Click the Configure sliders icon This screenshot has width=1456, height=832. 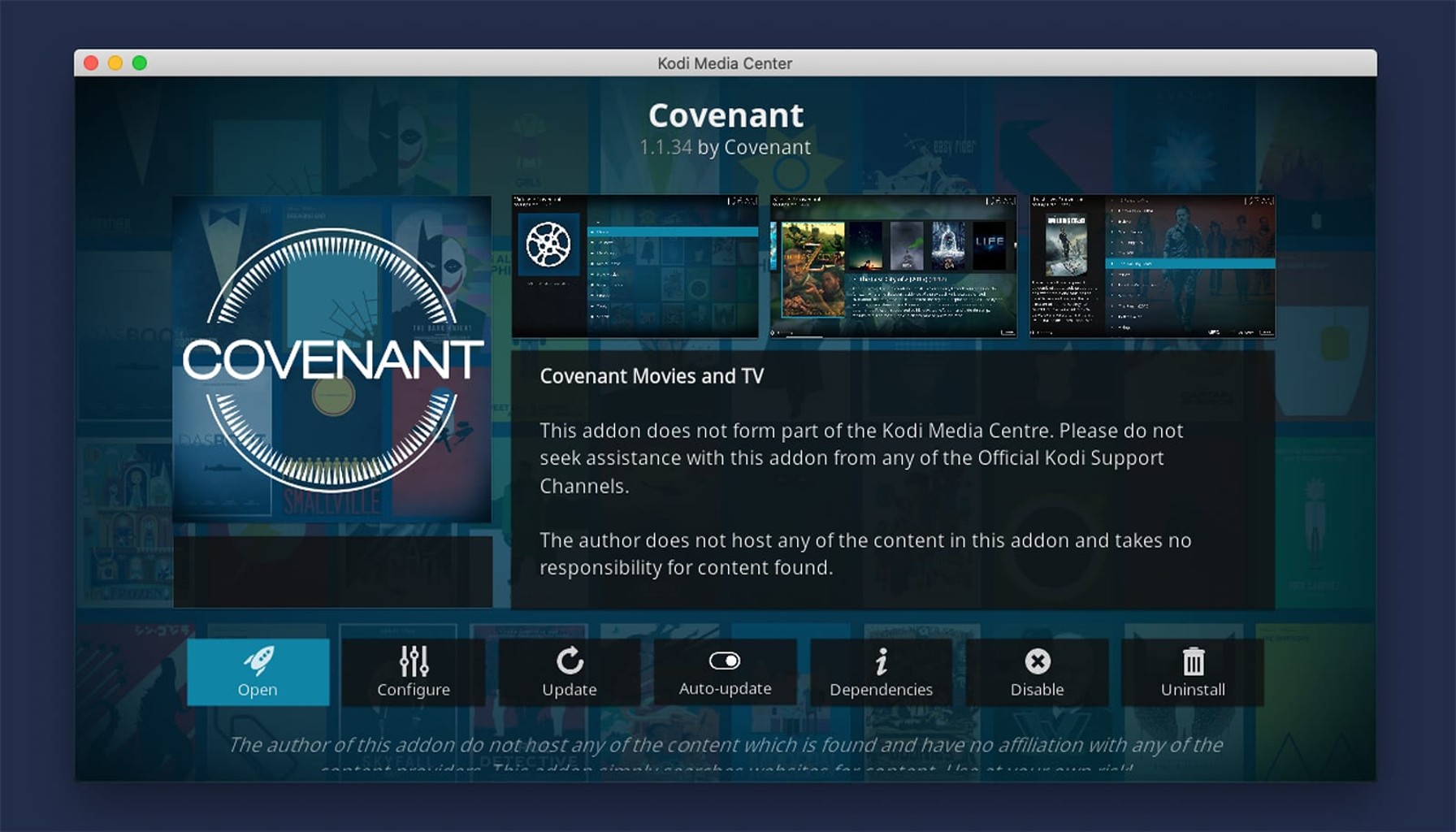(414, 661)
